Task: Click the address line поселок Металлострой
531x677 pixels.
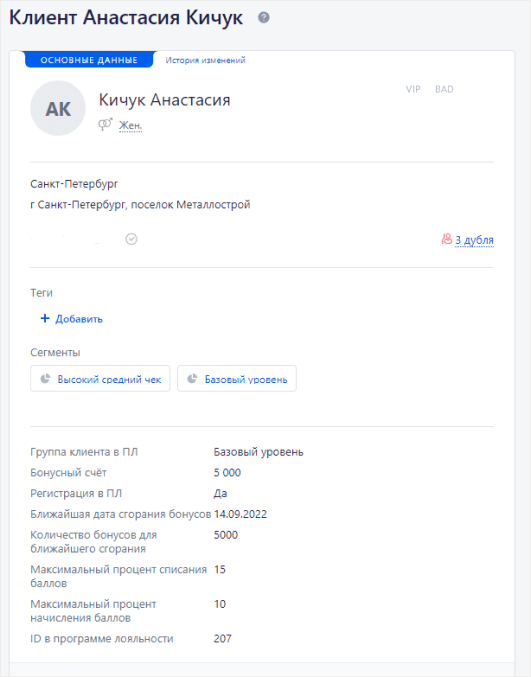Action: pos(140,204)
